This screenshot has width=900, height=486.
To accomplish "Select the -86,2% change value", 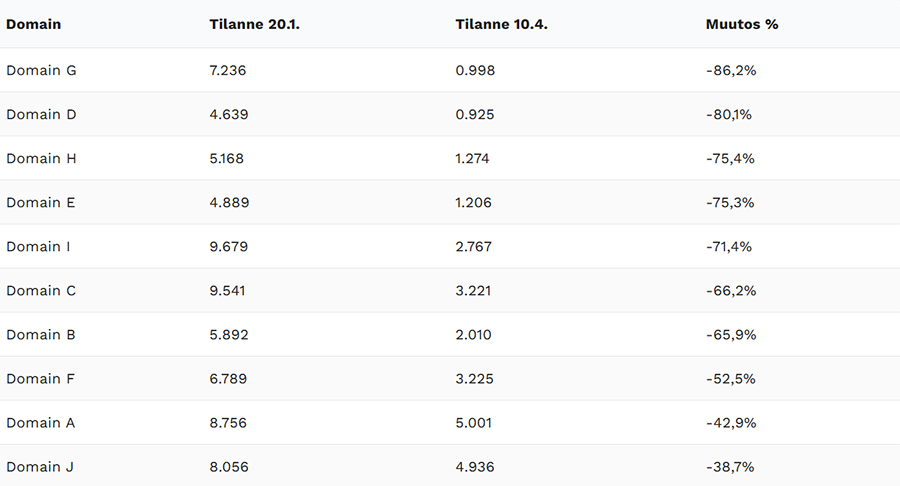I will [x=730, y=70].
